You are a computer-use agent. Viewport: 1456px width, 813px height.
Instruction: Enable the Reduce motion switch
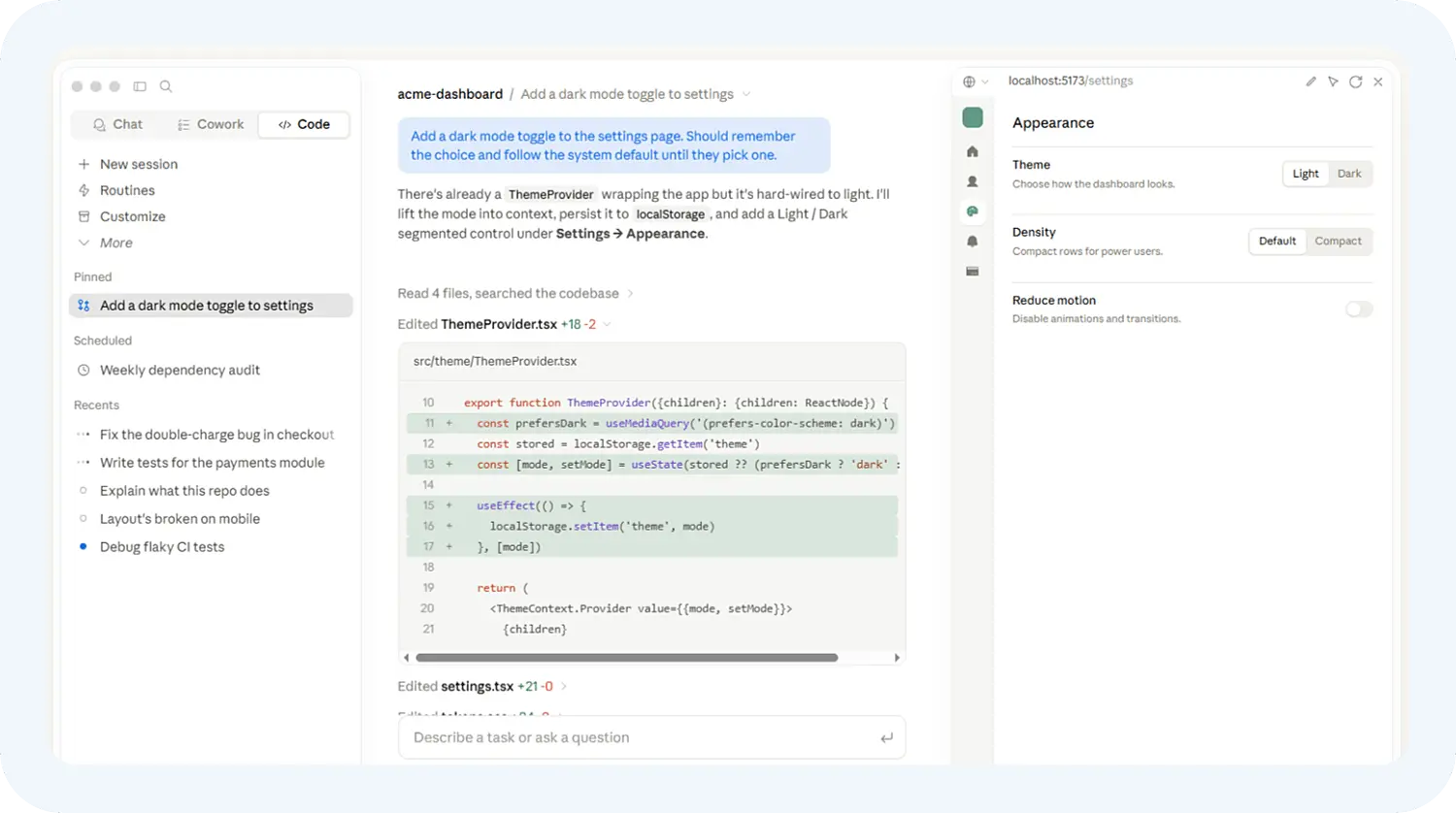click(1359, 309)
